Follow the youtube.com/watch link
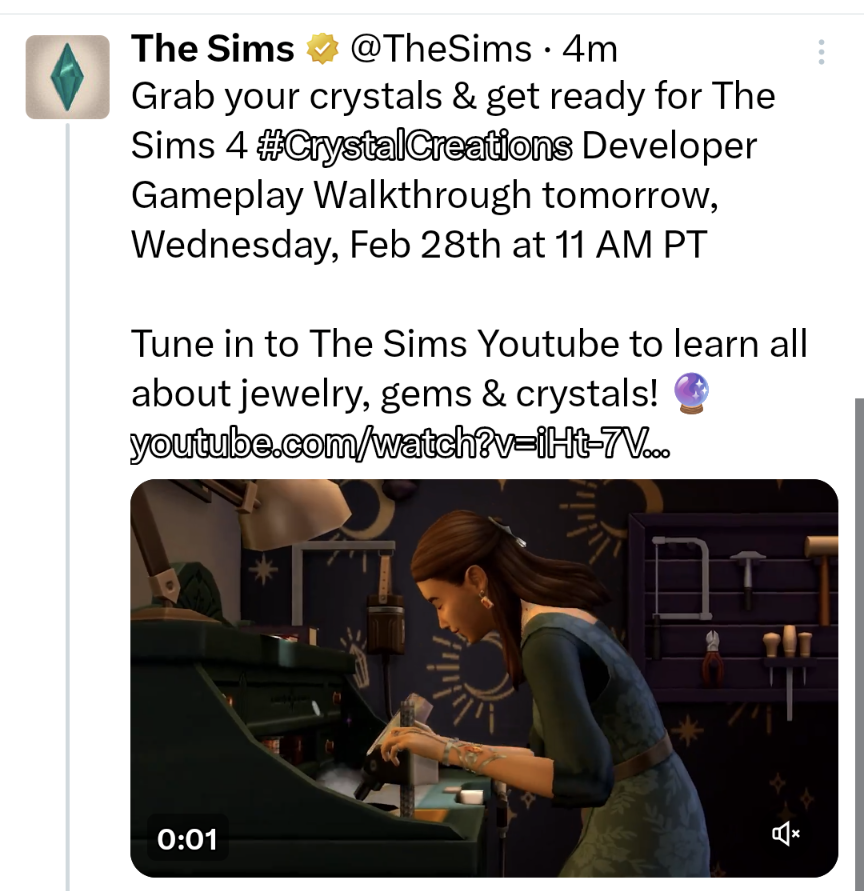864x891 pixels. [400, 443]
